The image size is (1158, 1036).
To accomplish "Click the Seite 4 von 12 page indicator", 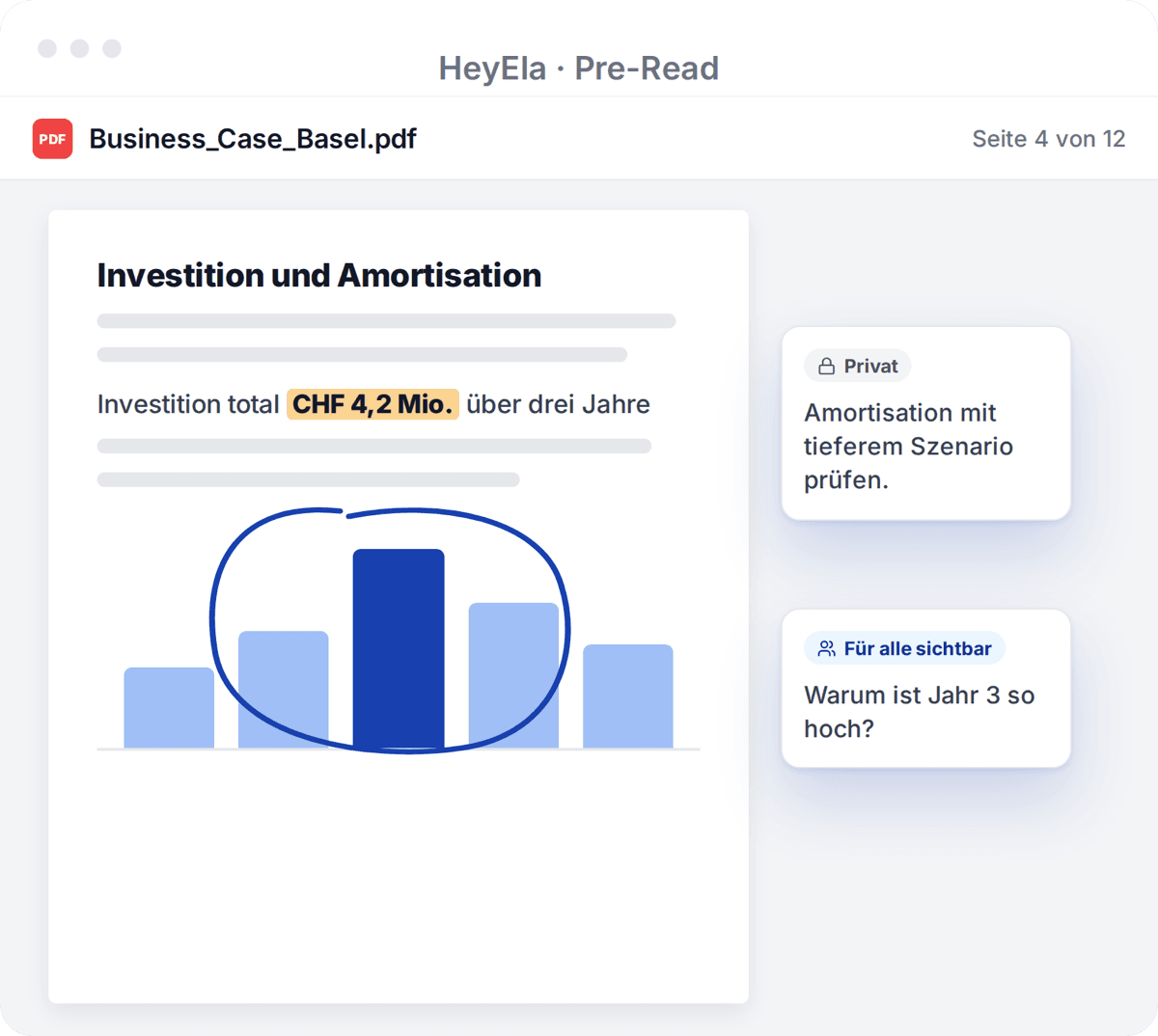I will [x=1049, y=139].
